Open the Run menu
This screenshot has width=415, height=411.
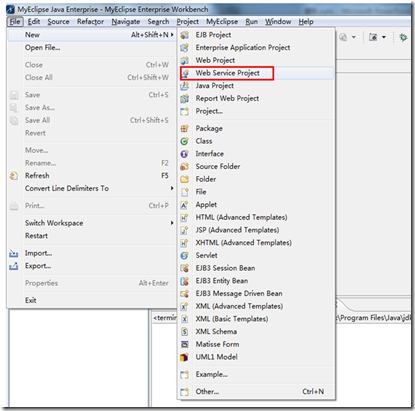click(x=252, y=22)
